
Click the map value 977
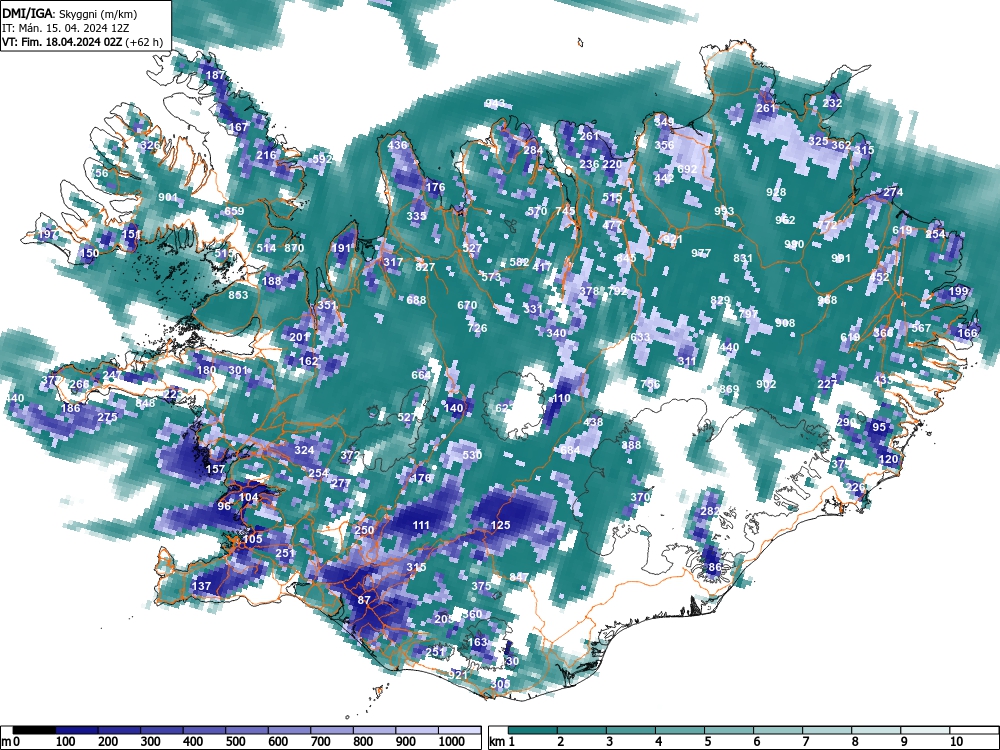[x=701, y=253]
